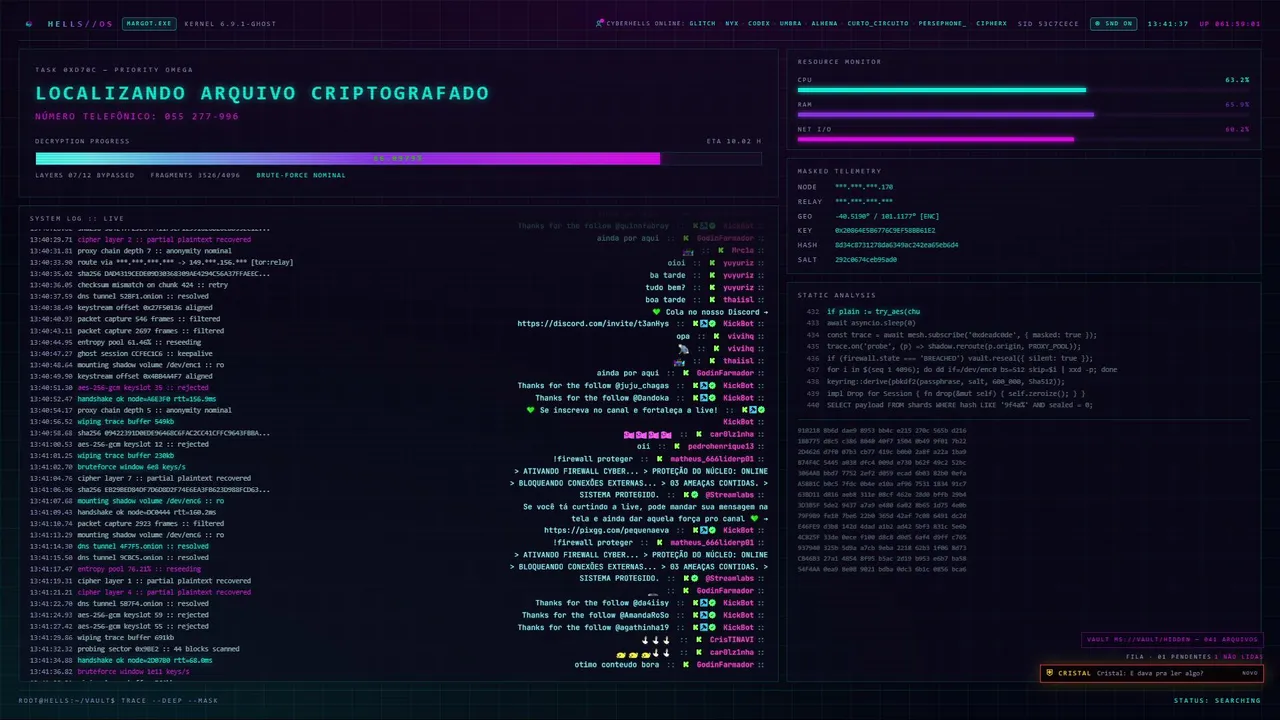Click Kick badge beside CrisTINAVI

698,639
